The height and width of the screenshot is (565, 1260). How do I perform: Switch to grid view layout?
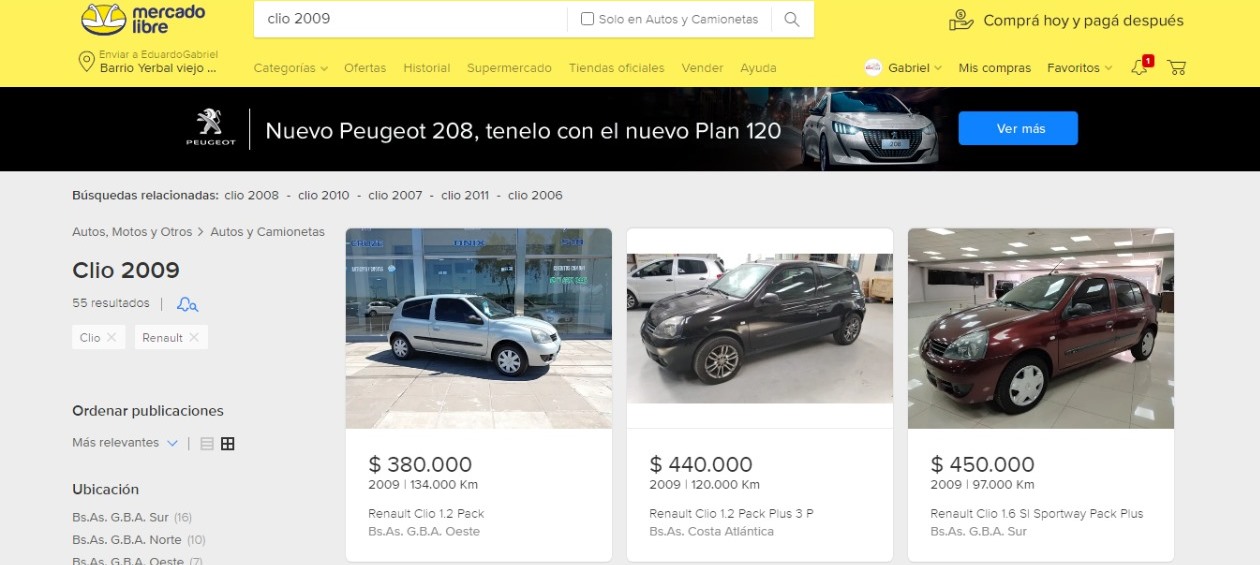coord(228,443)
